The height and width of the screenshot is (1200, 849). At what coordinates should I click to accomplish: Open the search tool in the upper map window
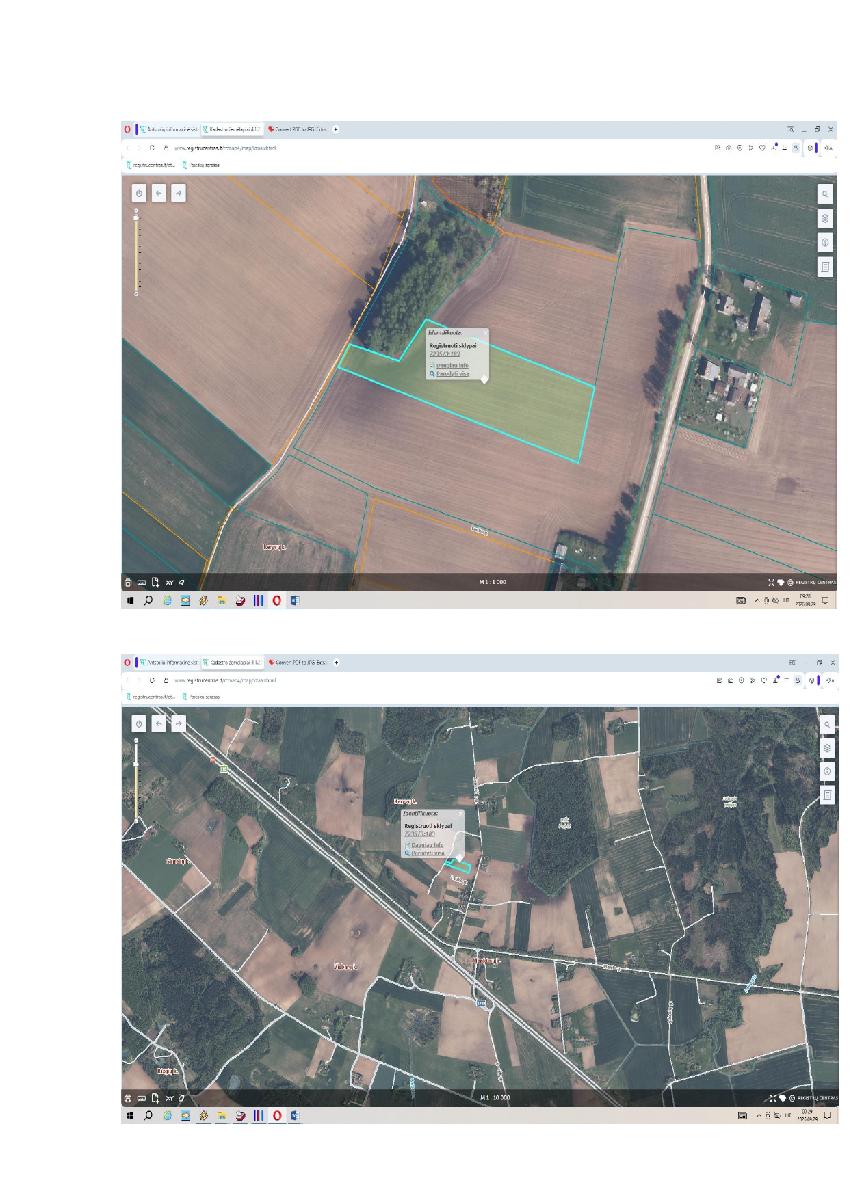point(826,193)
